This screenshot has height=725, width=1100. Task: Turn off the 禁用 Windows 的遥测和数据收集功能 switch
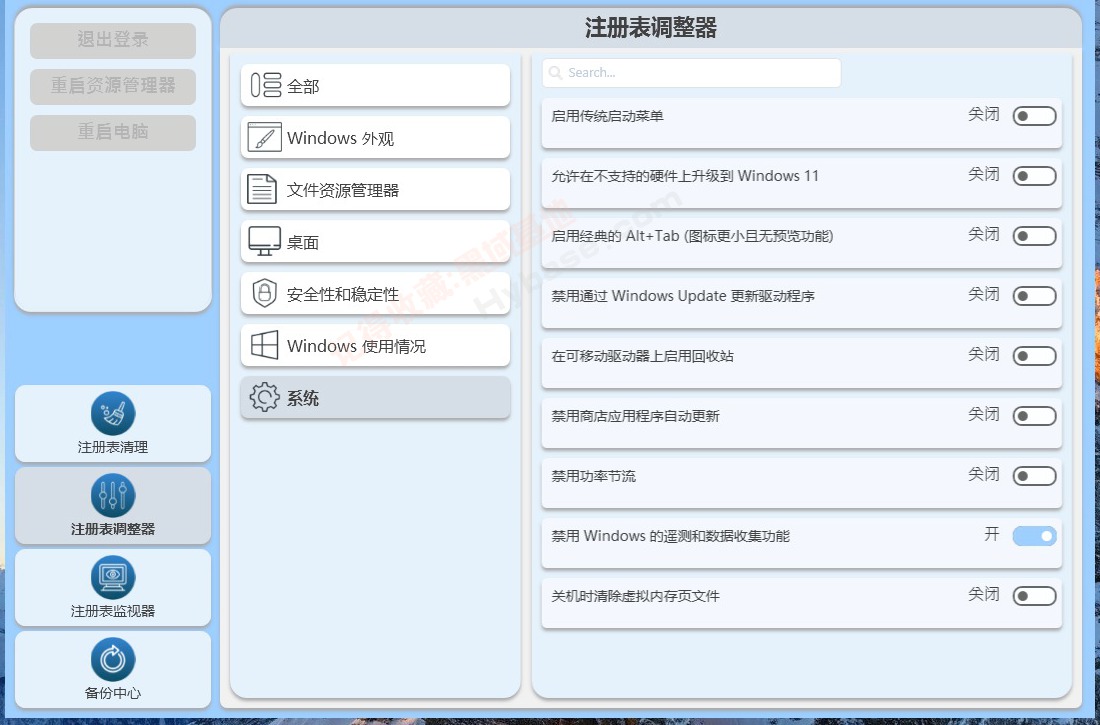tap(1034, 536)
